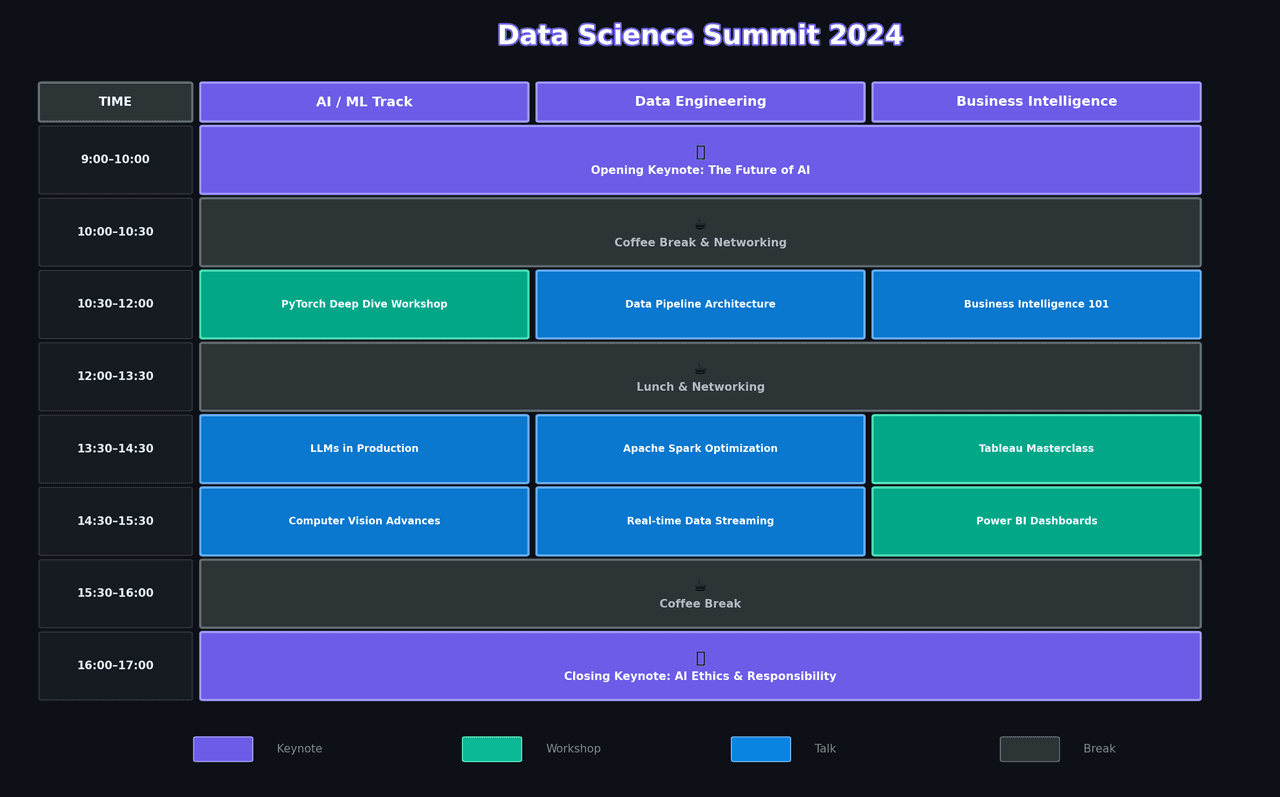Screen dimensions: 1280x797
Task: Click the coffee cup icon on the afternoon Coffee Break
Action: point(700,585)
